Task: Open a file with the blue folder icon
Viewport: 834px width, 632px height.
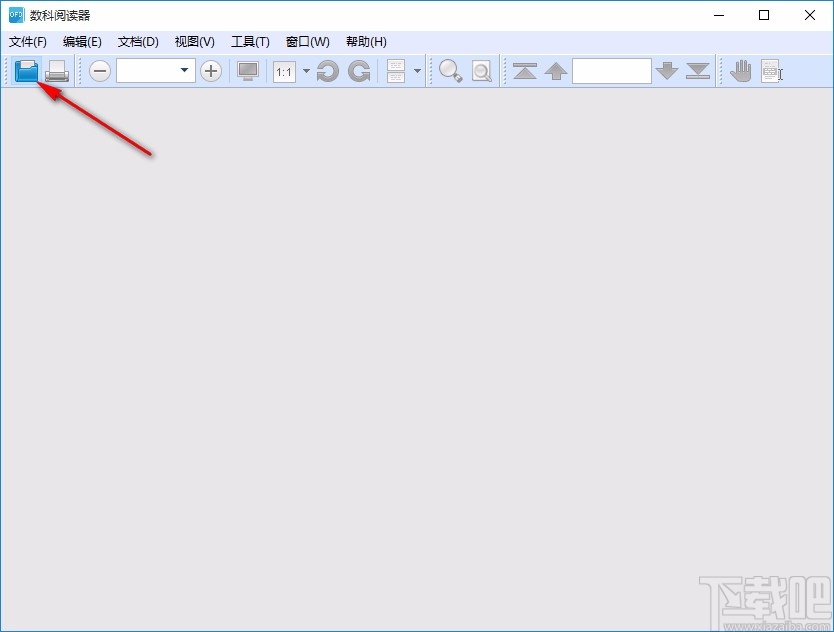Action: point(27,71)
